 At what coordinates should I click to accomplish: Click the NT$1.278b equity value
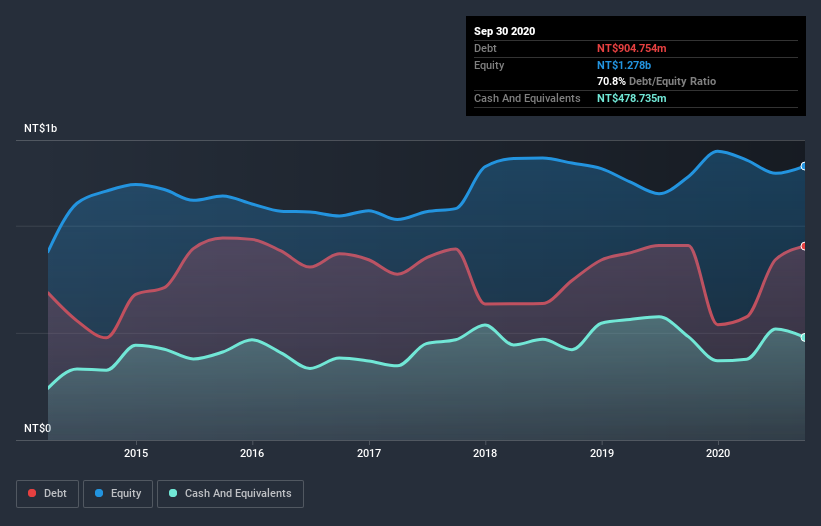point(624,65)
